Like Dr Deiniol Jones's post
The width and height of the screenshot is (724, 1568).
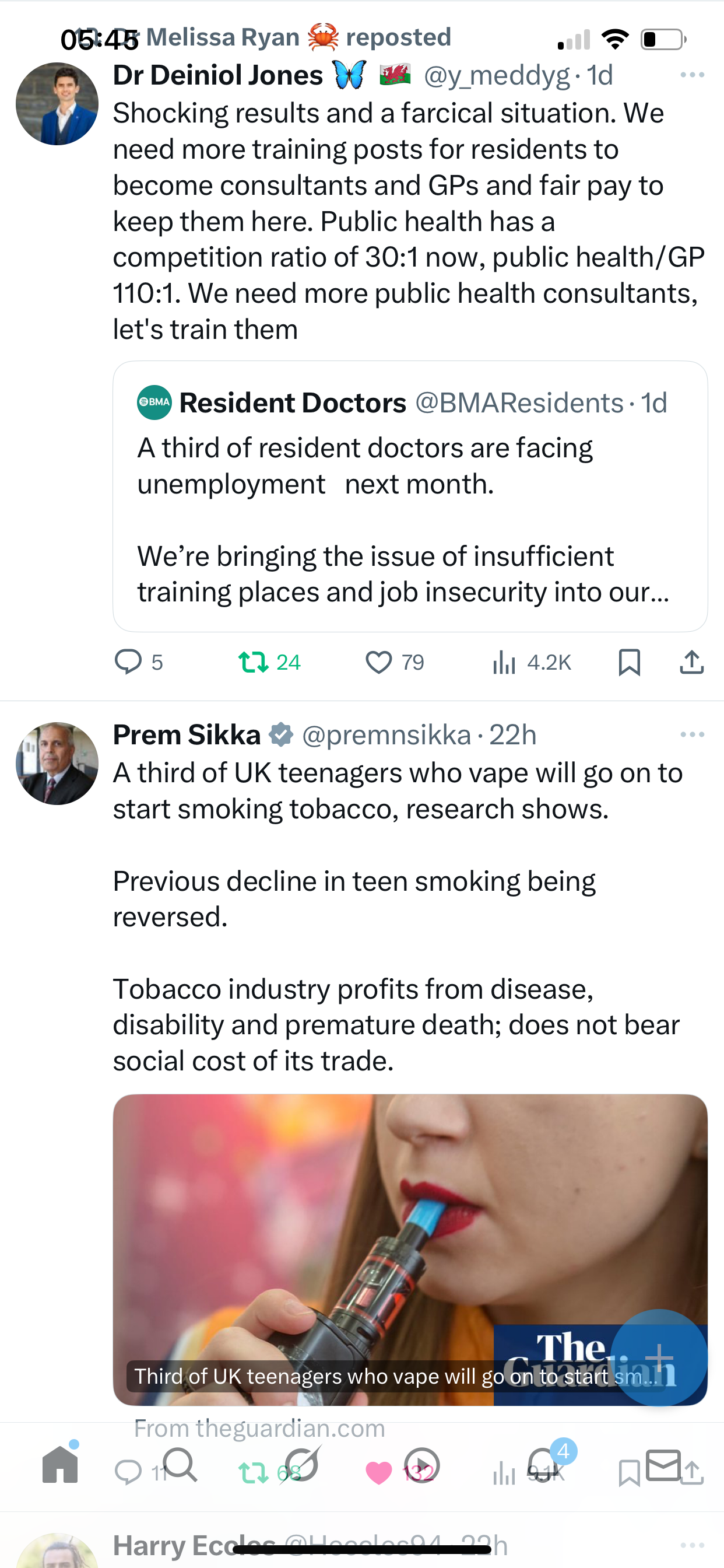click(394, 661)
